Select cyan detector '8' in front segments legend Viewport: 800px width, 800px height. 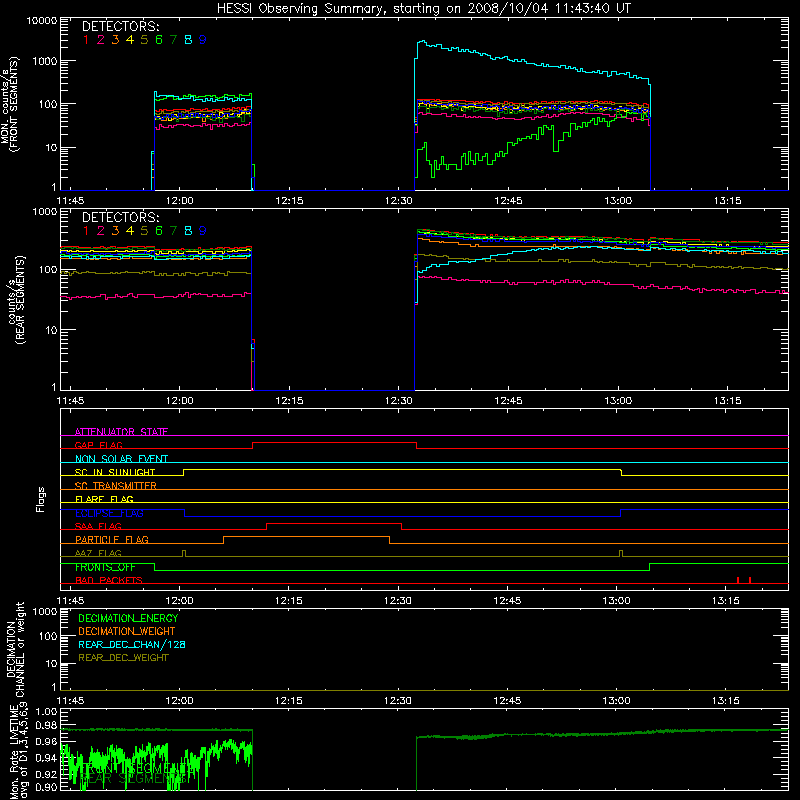click(188, 40)
